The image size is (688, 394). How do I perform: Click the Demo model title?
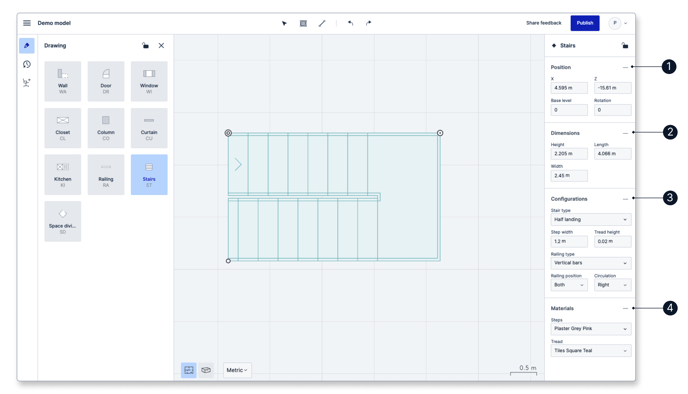point(54,23)
